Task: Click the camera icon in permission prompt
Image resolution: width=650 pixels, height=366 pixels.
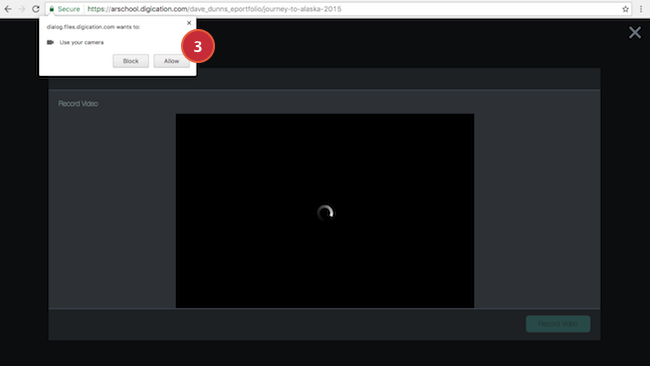Action: pyautogui.click(x=50, y=42)
